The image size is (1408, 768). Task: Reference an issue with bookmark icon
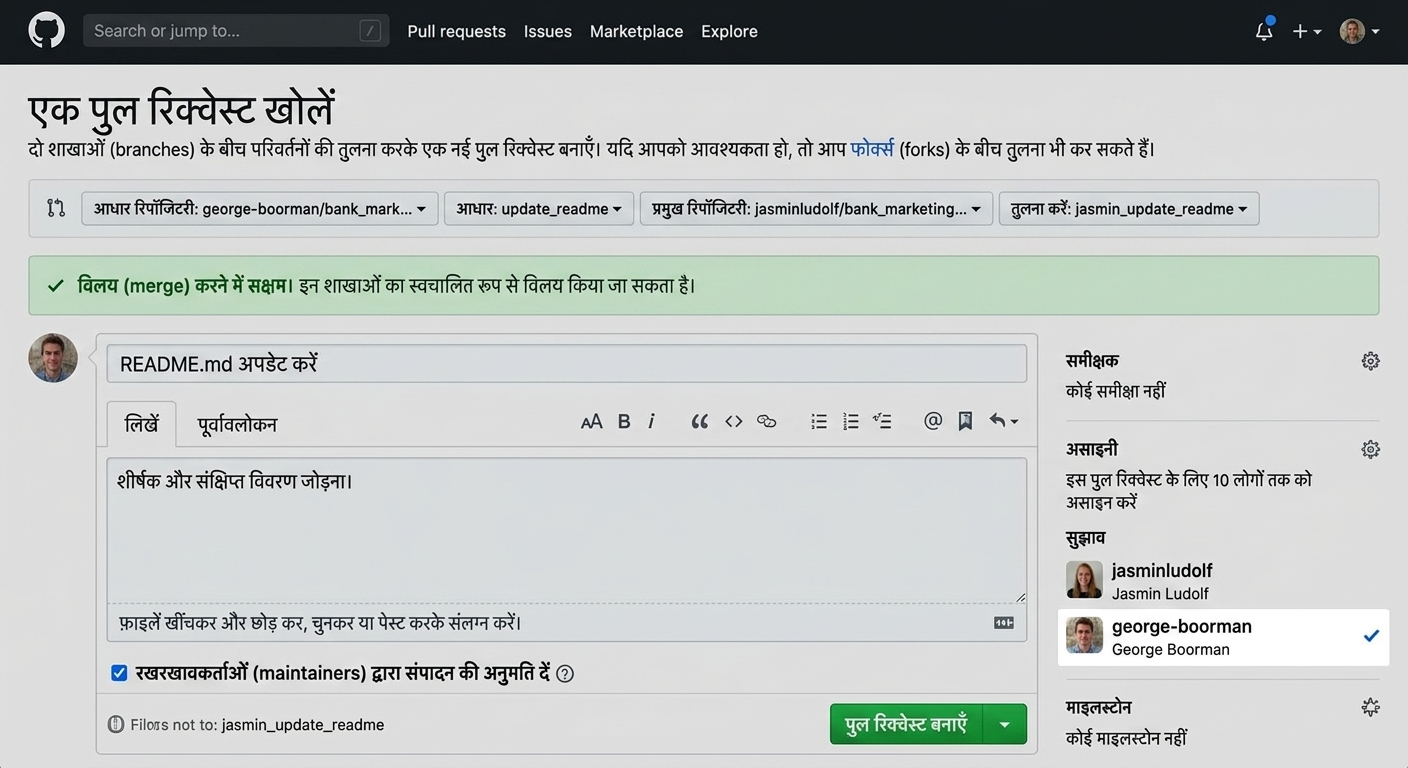965,421
